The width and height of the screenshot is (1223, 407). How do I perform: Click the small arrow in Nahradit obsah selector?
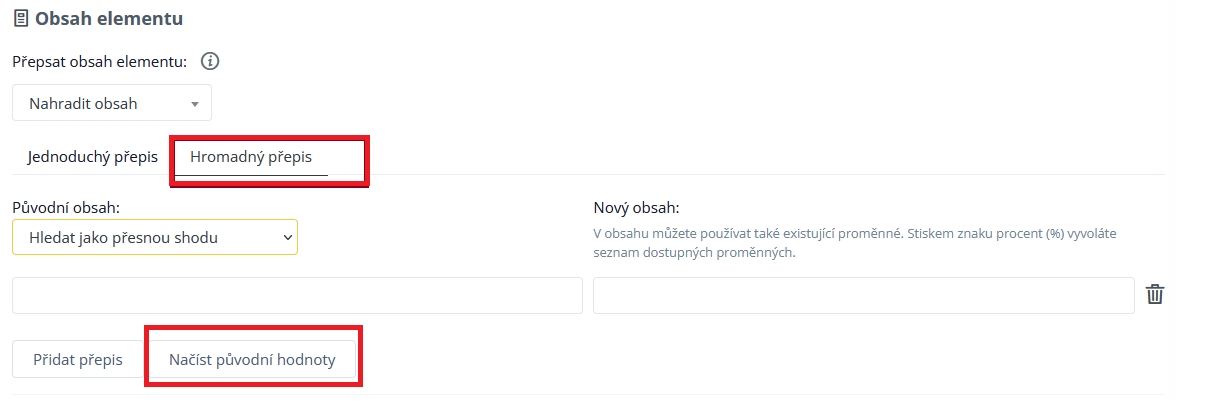(195, 103)
